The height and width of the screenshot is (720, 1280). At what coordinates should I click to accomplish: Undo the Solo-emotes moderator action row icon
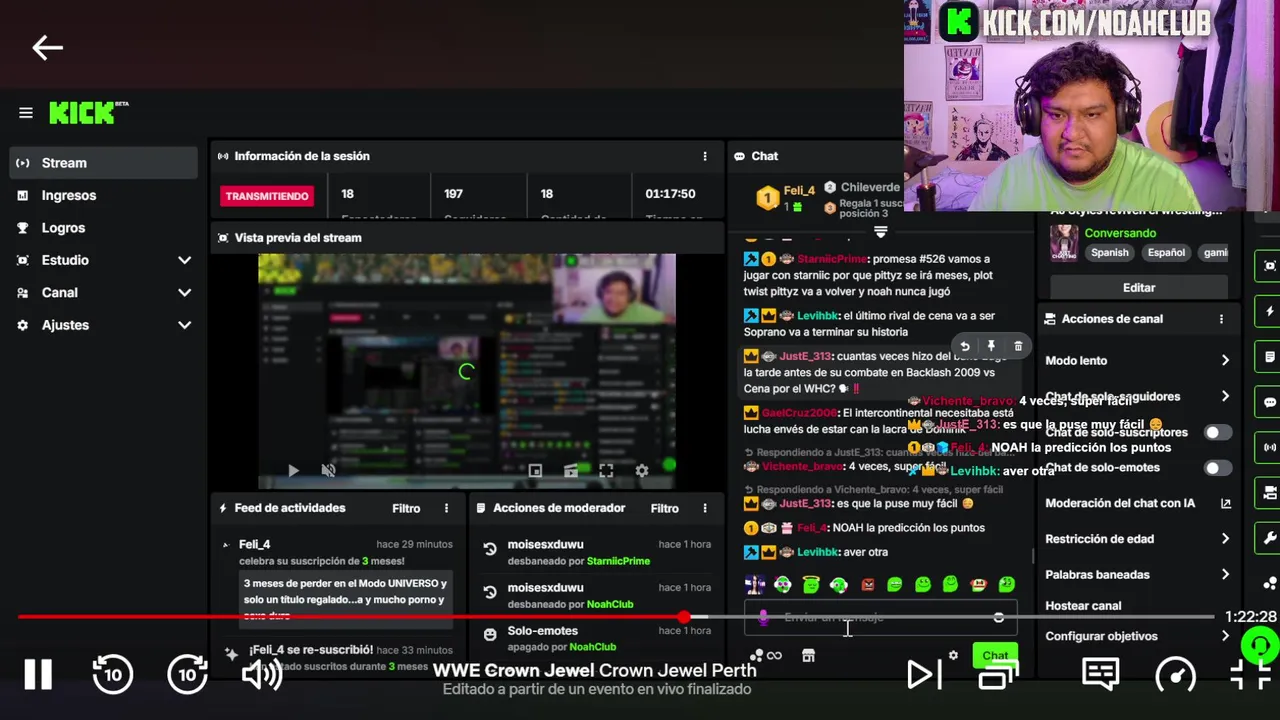point(490,634)
